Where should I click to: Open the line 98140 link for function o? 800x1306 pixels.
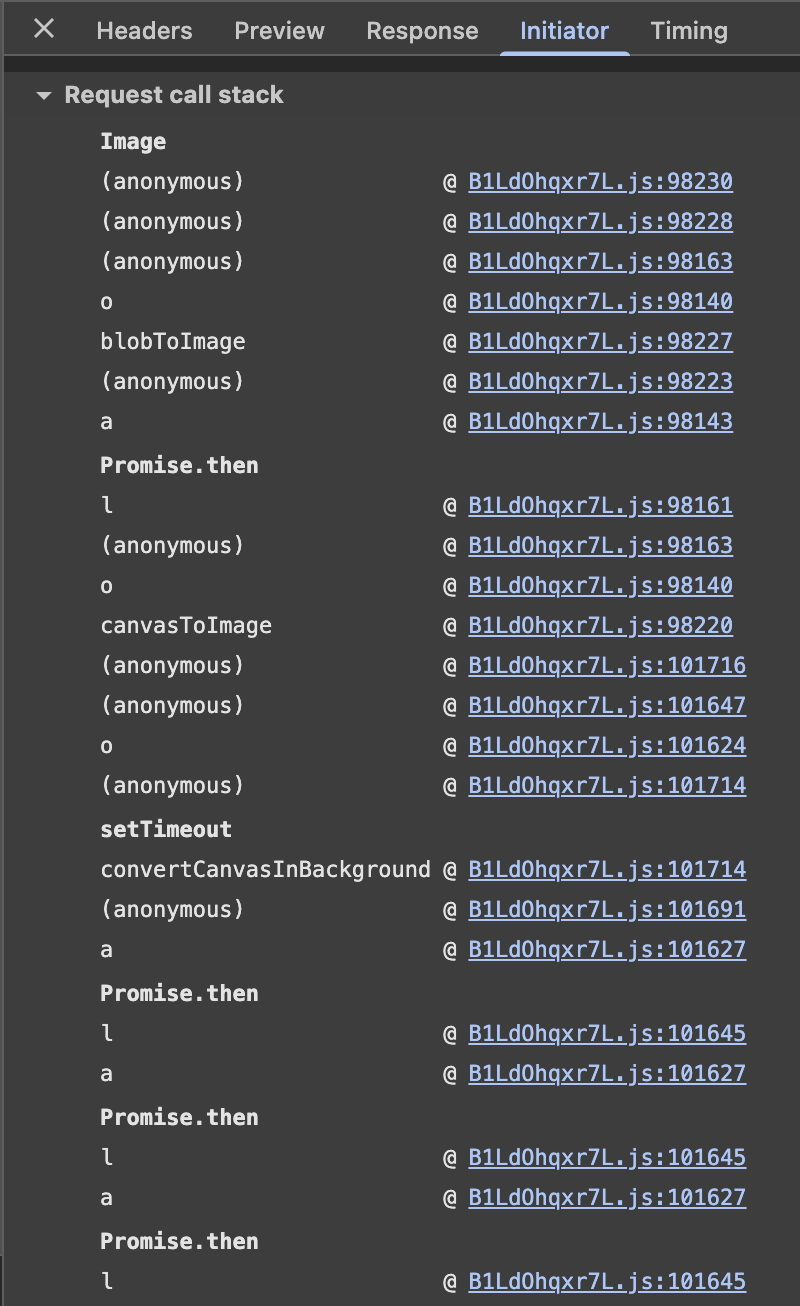(x=600, y=301)
